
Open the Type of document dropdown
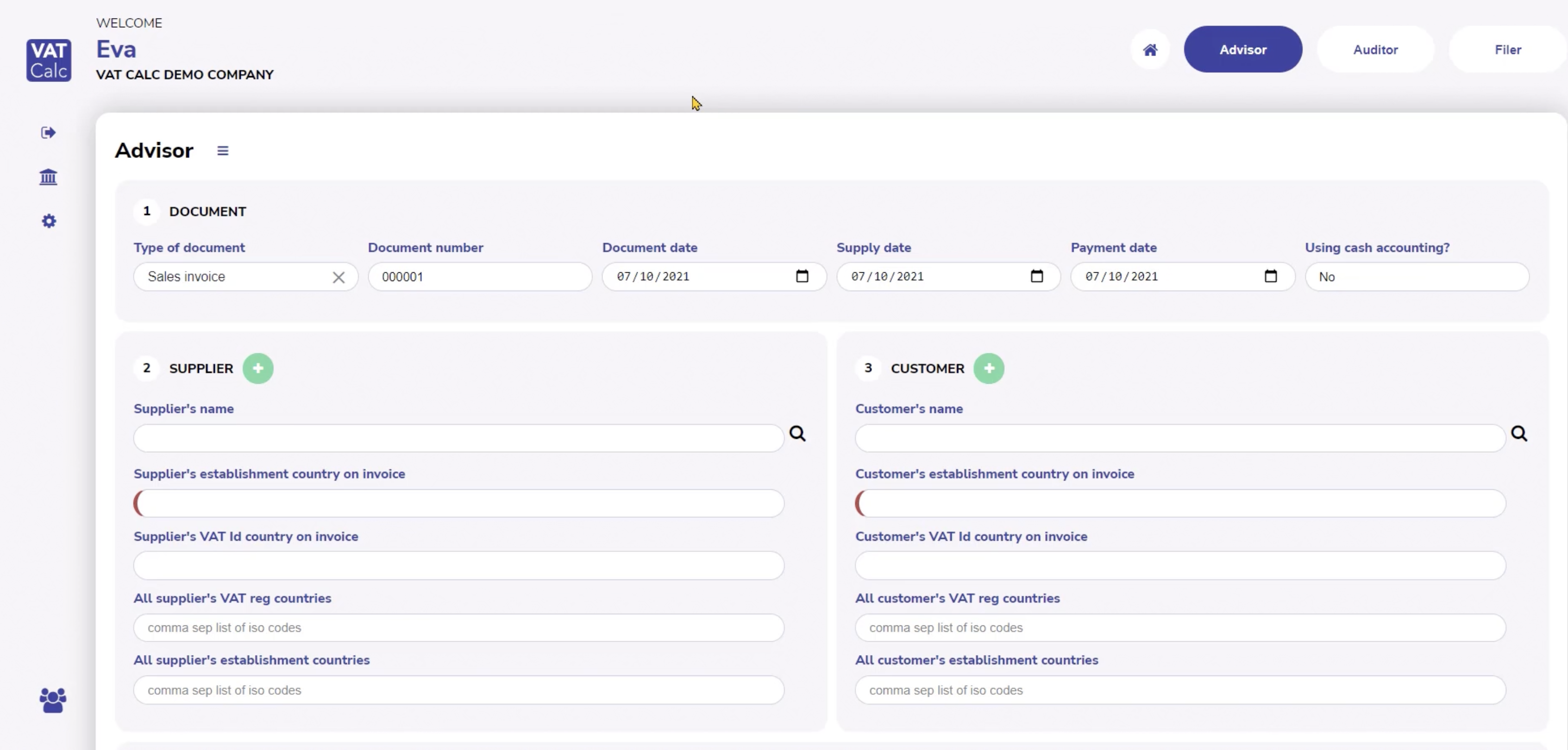[x=246, y=277]
